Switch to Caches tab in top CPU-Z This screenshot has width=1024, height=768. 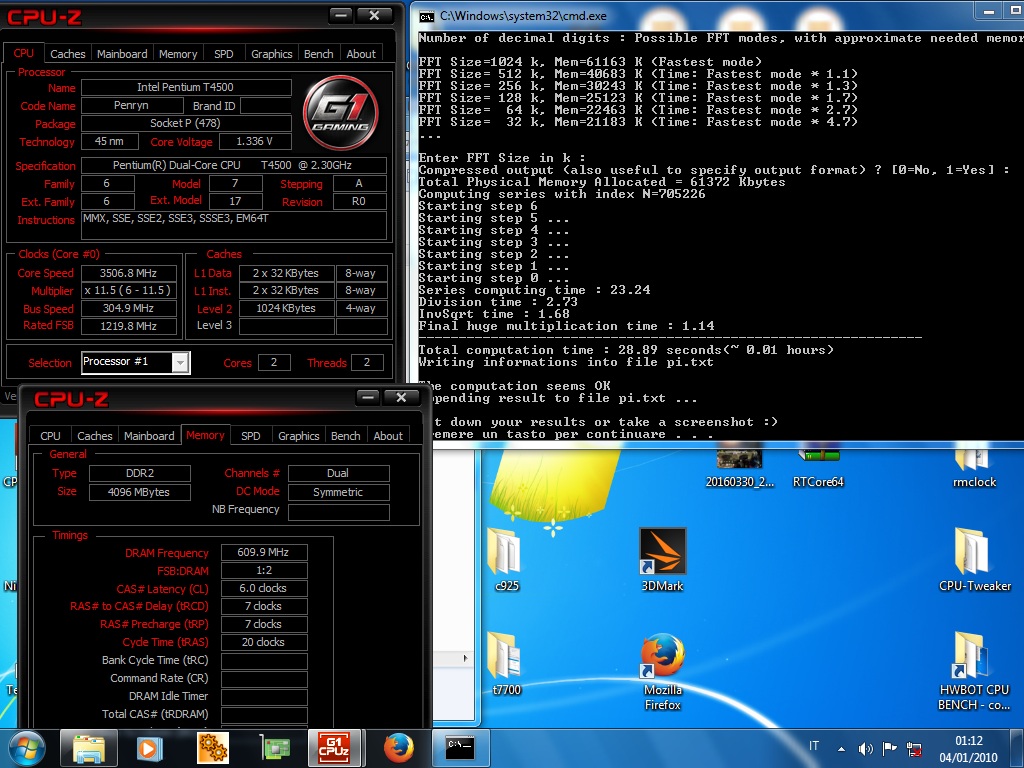click(67, 54)
